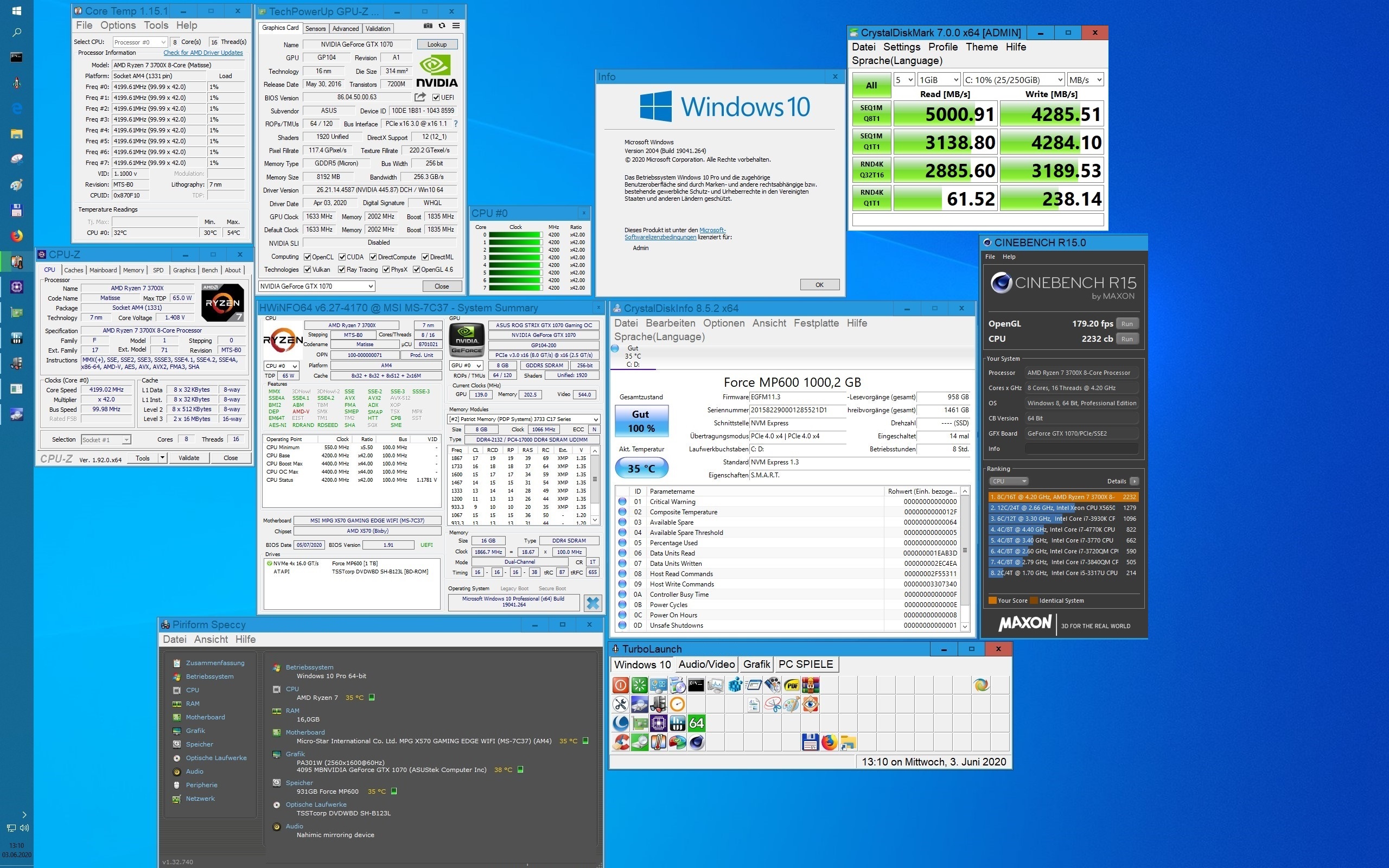
Task: Click the bus interface question mark icon
Action: tap(456, 124)
